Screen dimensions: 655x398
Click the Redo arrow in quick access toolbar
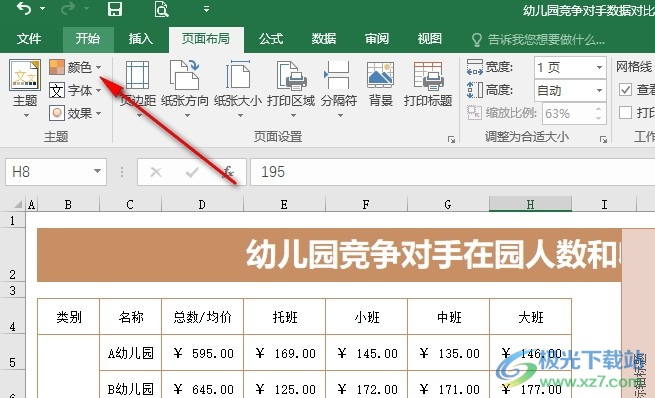[68, 8]
